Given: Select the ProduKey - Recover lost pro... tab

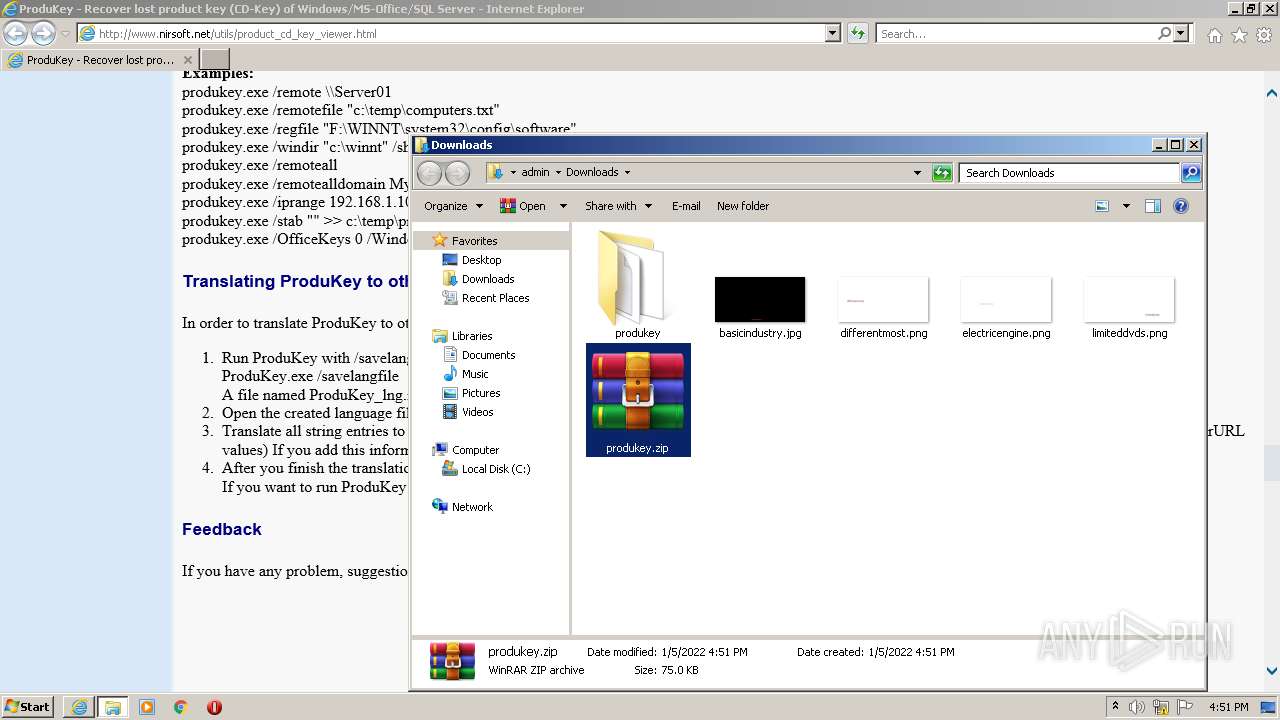Looking at the screenshot, I should tap(100, 60).
